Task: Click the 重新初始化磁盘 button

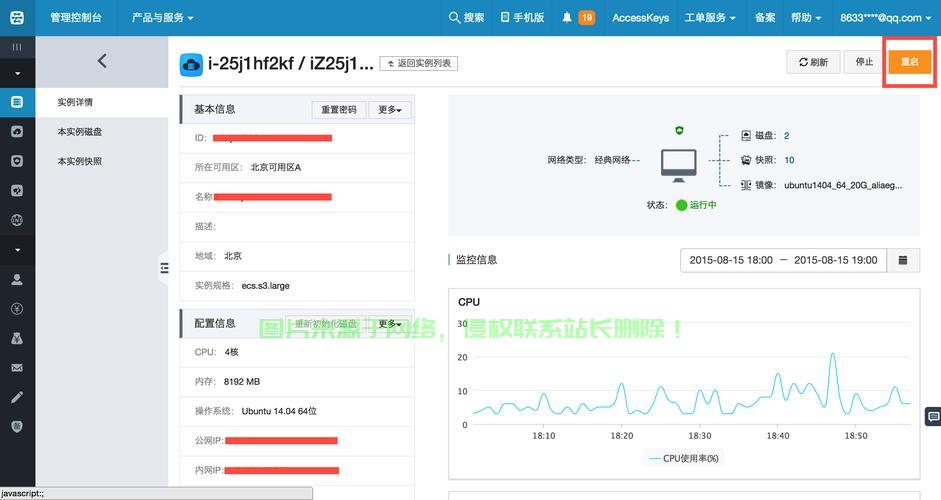Action: (x=326, y=324)
